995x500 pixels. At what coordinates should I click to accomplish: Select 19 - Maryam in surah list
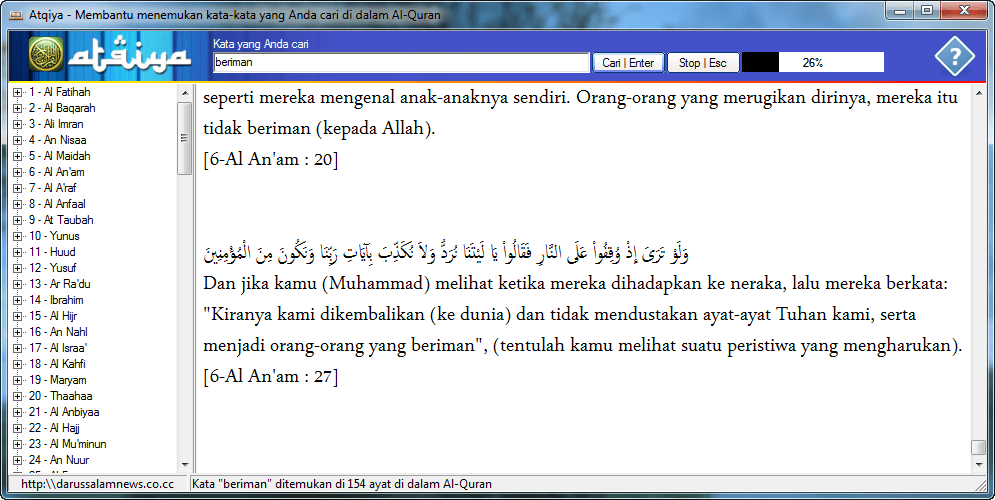(x=57, y=380)
